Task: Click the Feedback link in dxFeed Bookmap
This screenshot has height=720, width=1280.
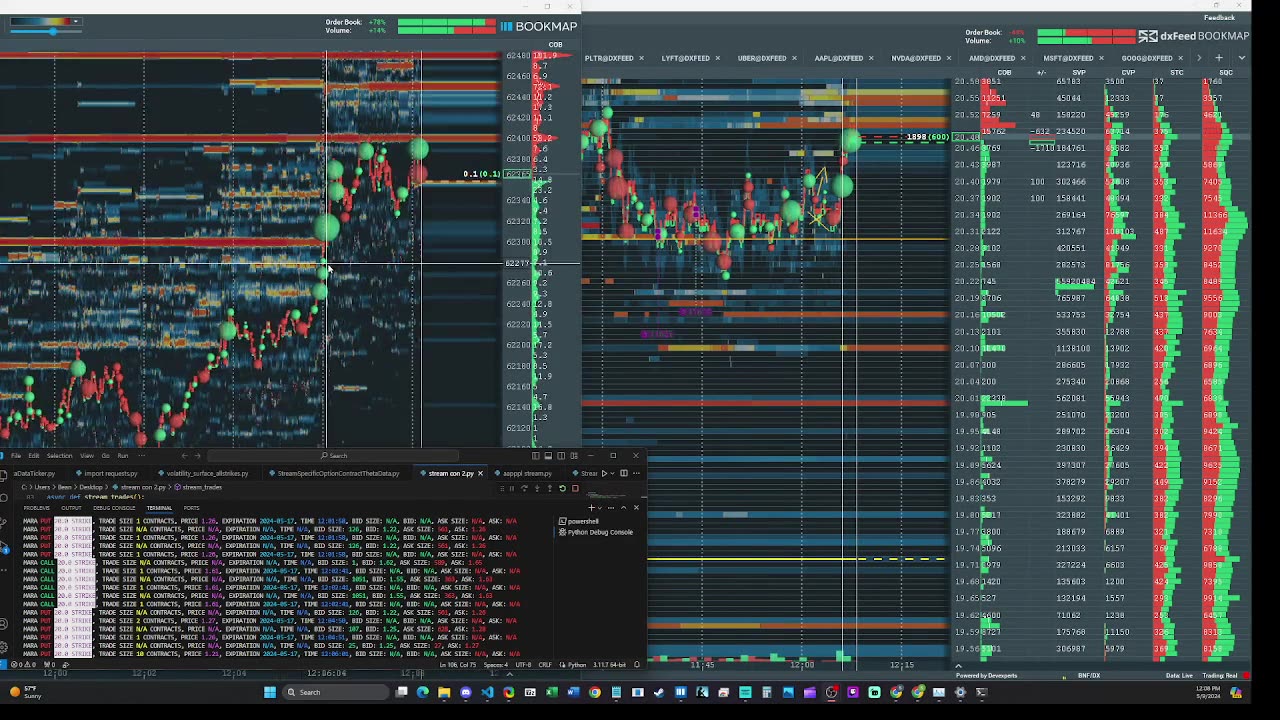Action: [1219, 17]
